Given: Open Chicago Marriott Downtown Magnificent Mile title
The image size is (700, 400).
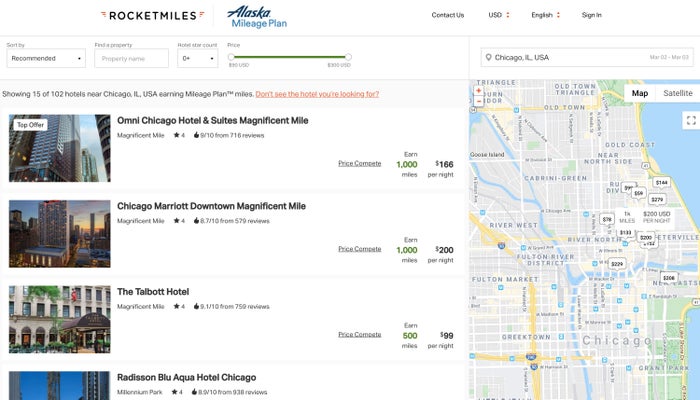Looking at the screenshot, I should click(x=211, y=206).
